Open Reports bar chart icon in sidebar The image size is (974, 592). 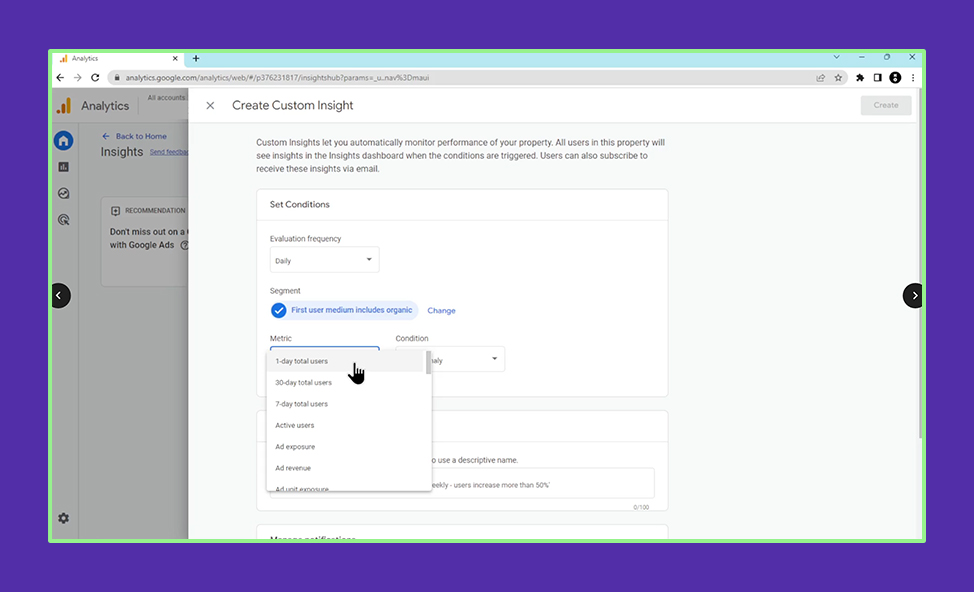(x=63, y=167)
